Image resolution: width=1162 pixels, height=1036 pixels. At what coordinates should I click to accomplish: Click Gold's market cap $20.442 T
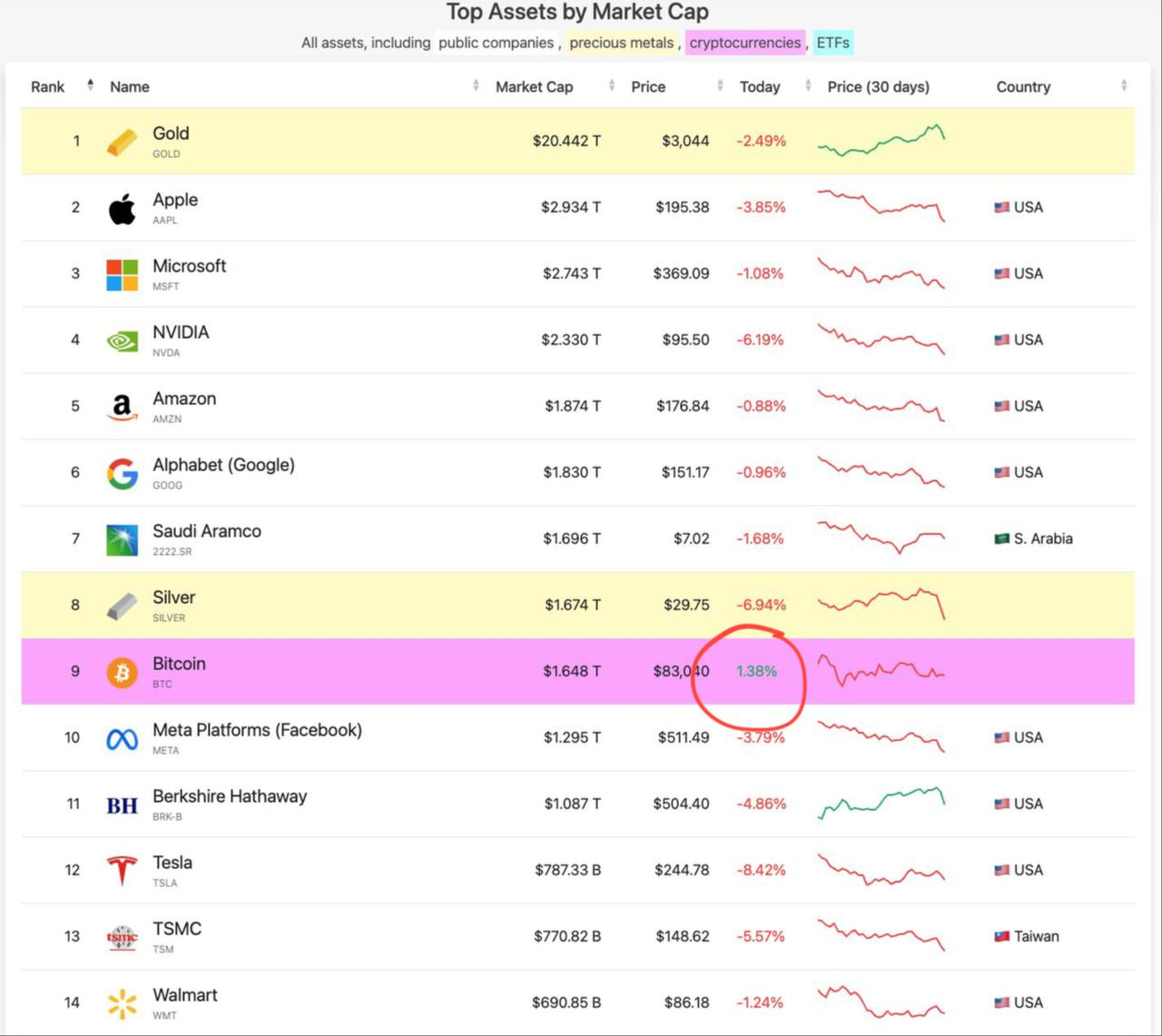pyautogui.click(x=566, y=141)
